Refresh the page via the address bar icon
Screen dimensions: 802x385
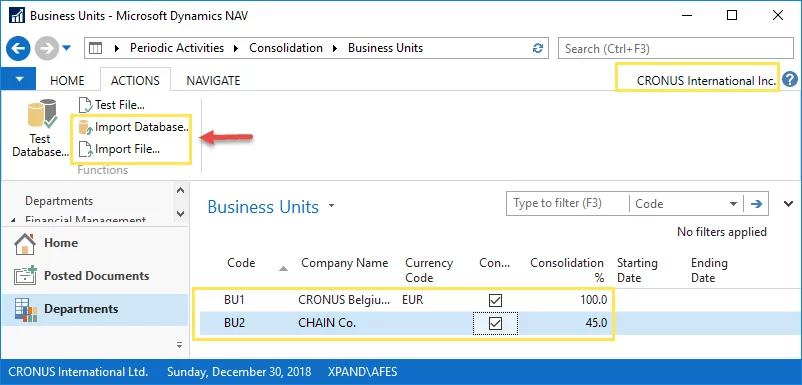(x=538, y=48)
